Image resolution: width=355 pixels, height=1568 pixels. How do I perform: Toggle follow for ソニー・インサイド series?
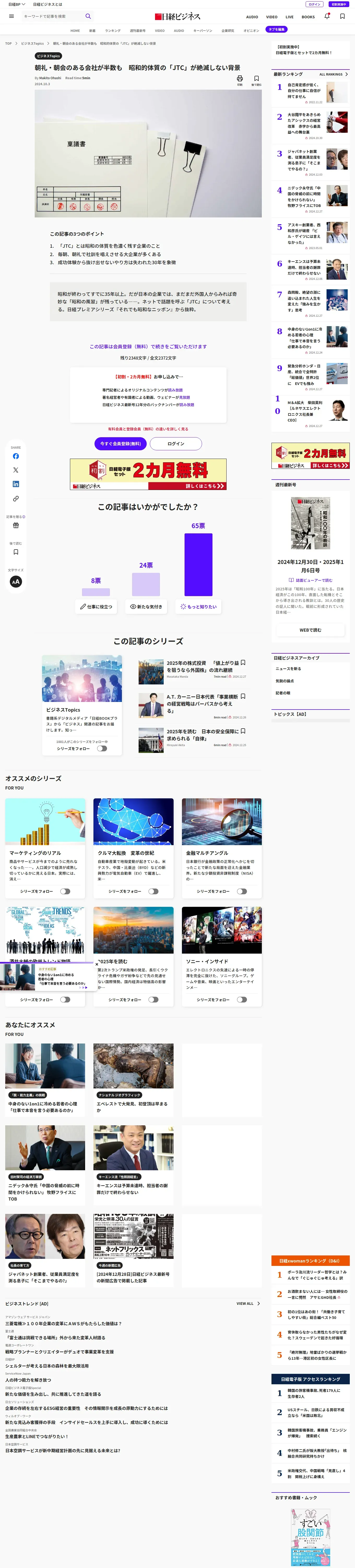[x=242, y=1000]
